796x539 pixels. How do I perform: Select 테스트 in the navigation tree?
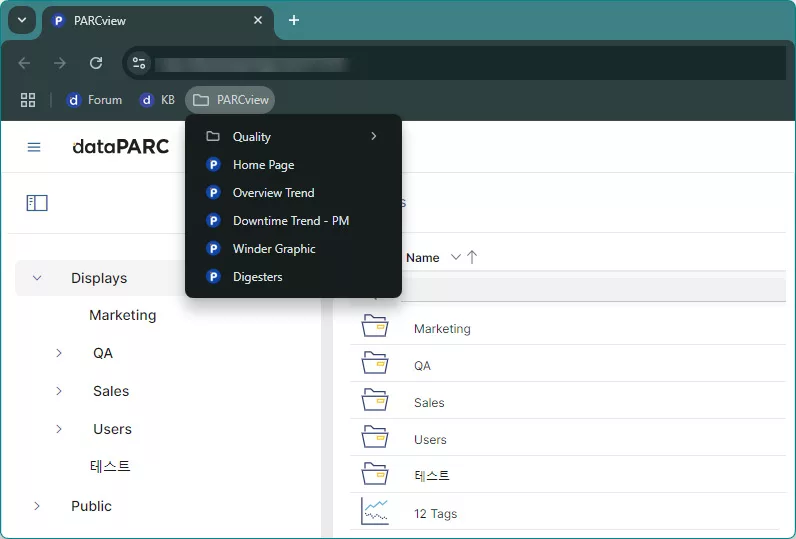(x=110, y=466)
